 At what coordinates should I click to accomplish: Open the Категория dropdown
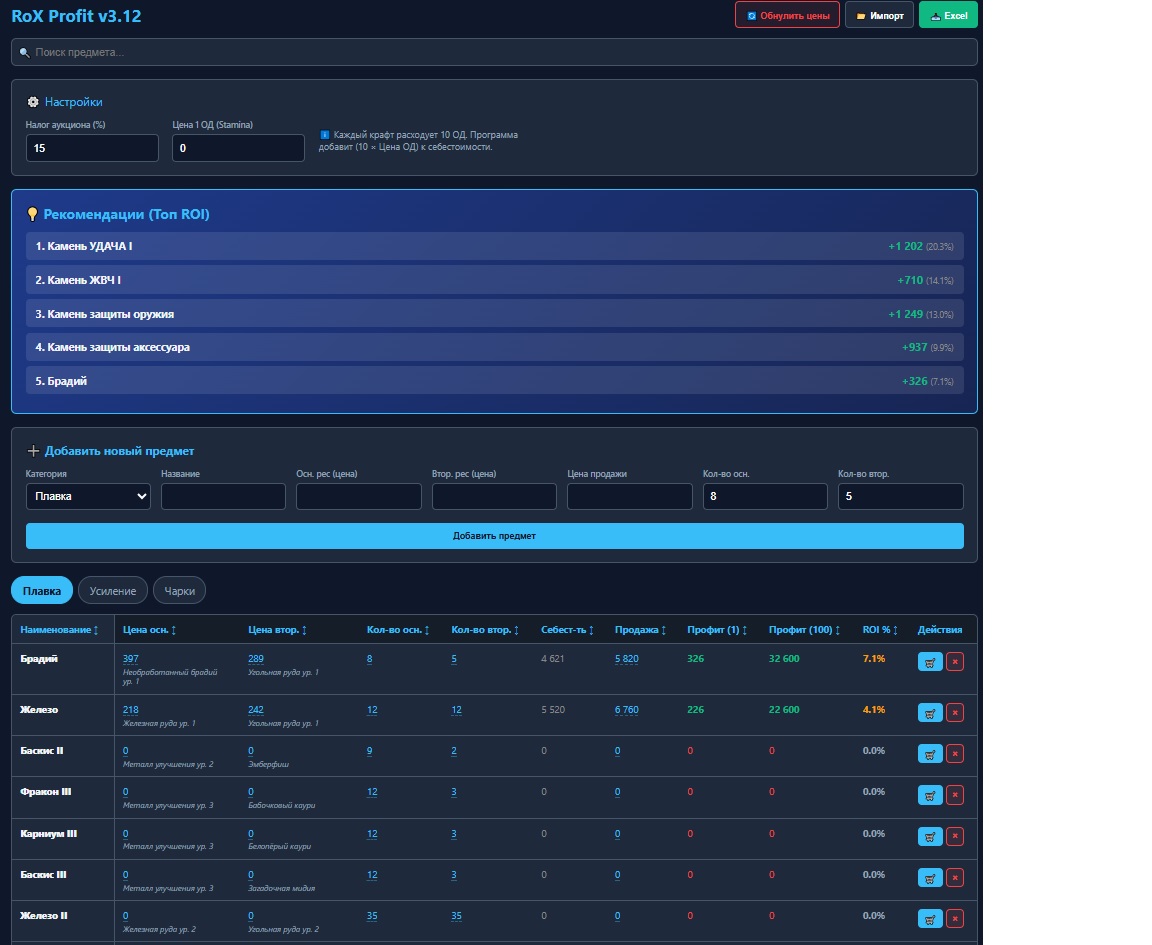[88, 496]
